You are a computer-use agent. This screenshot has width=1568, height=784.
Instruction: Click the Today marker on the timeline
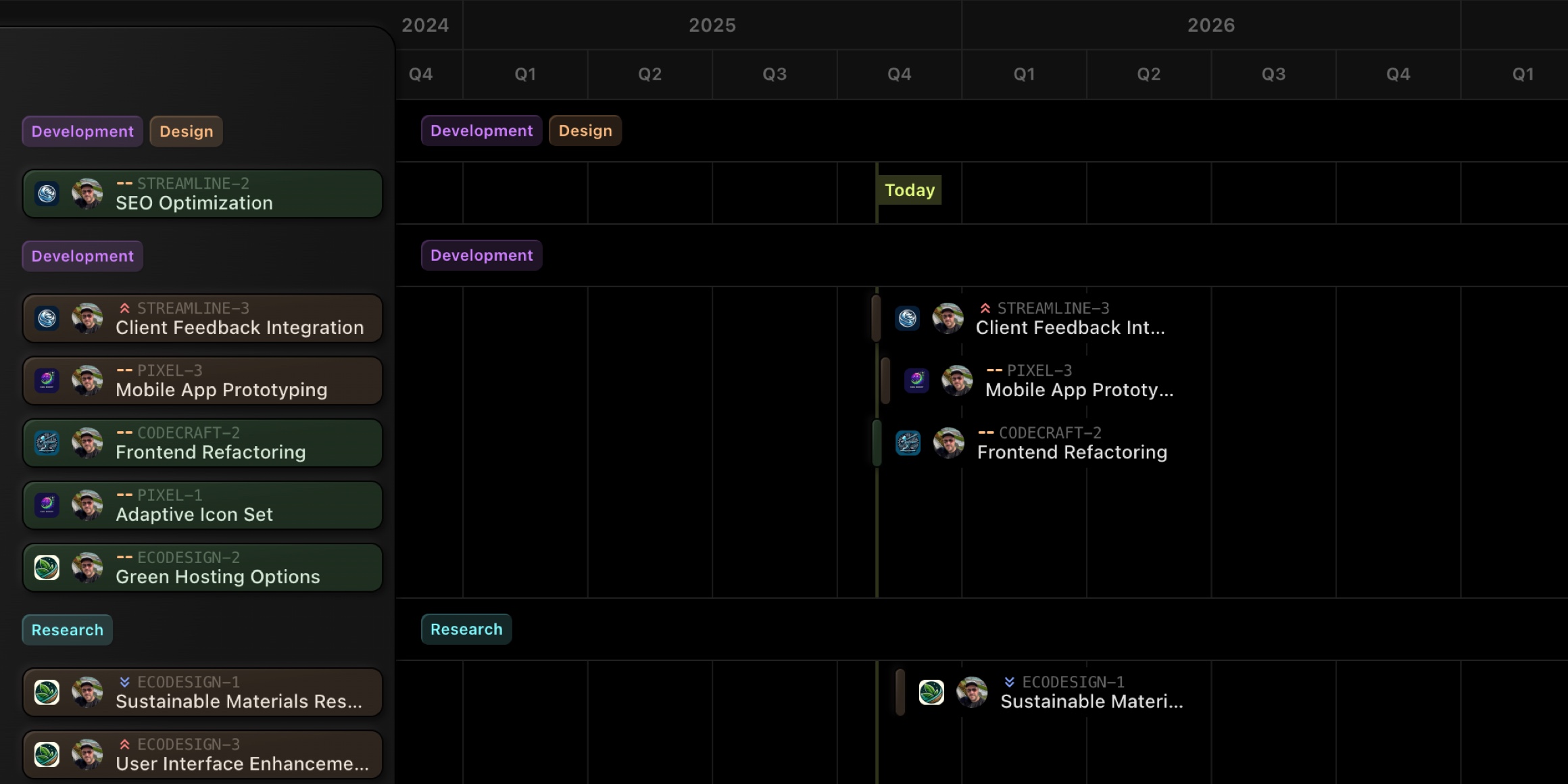tap(909, 190)
